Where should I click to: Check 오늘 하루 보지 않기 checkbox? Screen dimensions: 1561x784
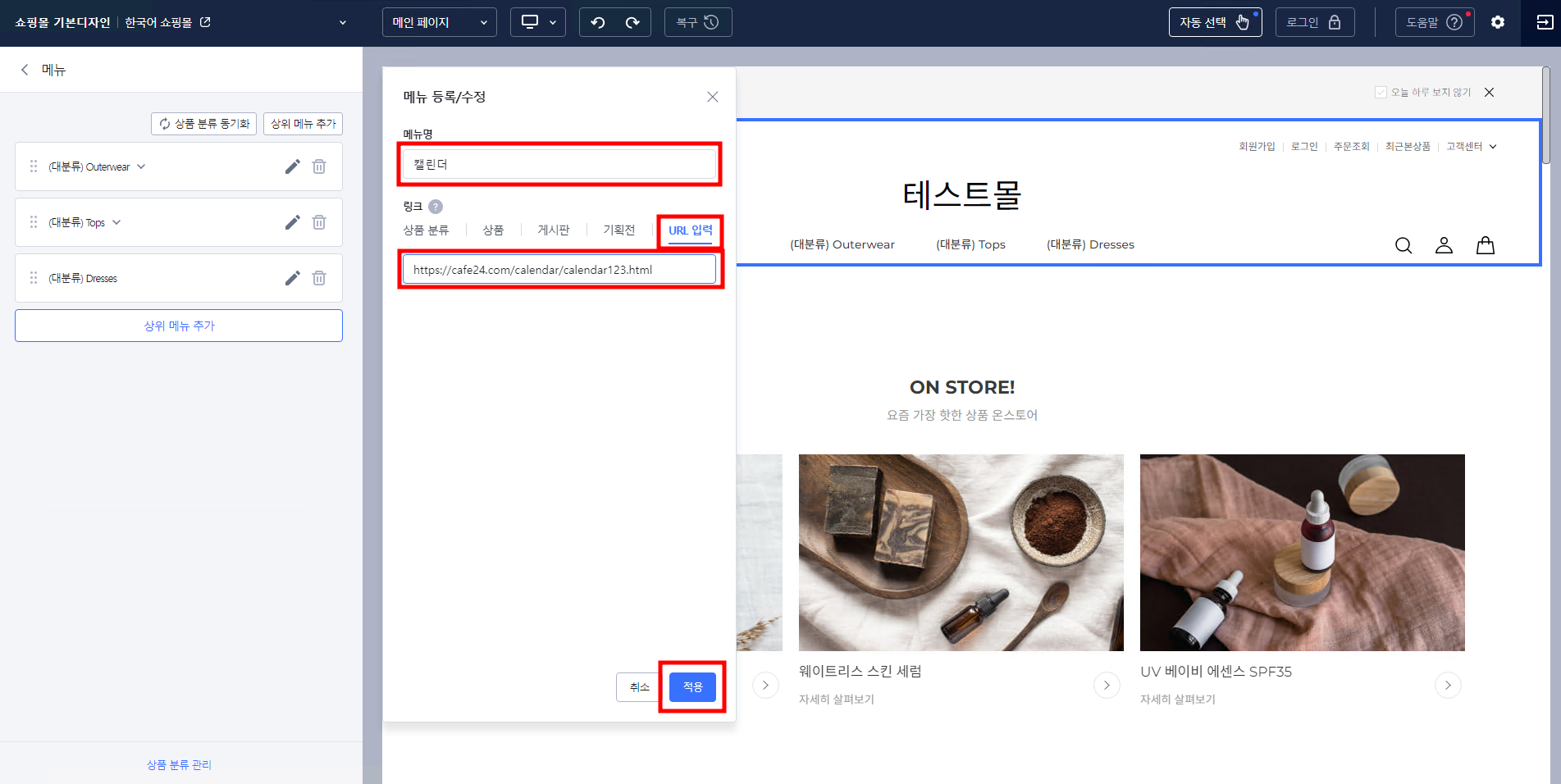1381,92
